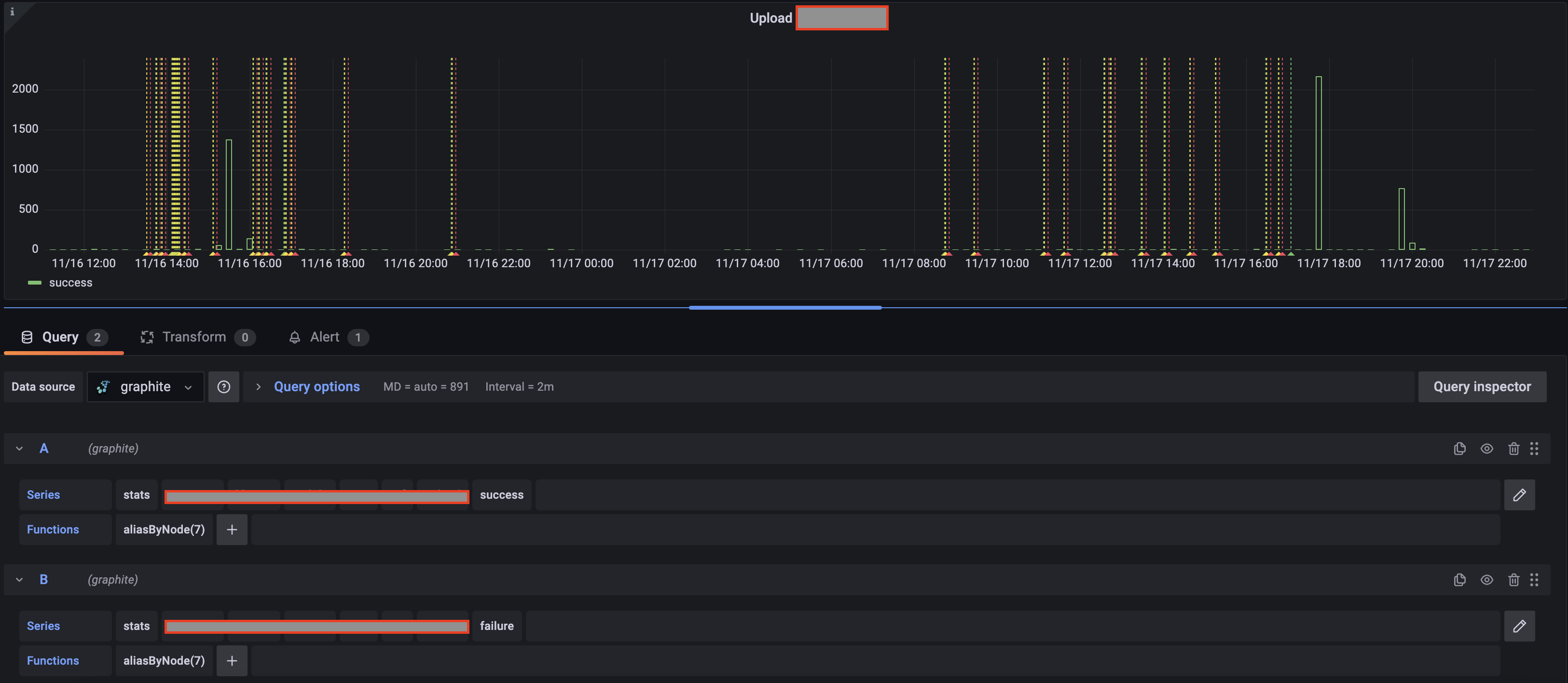This screenshot has height=683, width=1568.
Task: Disable query A with the eye icon
Action: pos(1486,449)
